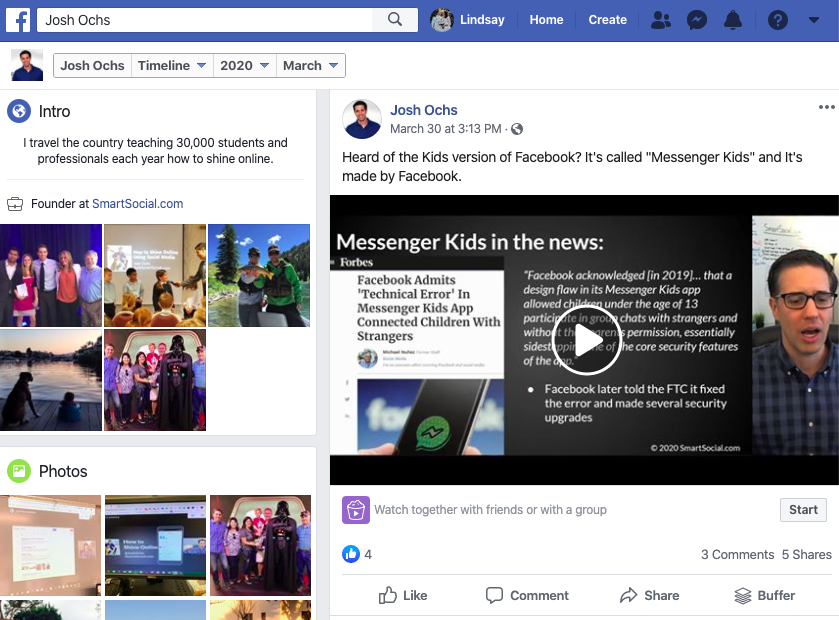
Task: Click the search magnifier button
Action: tap(395, 20)
